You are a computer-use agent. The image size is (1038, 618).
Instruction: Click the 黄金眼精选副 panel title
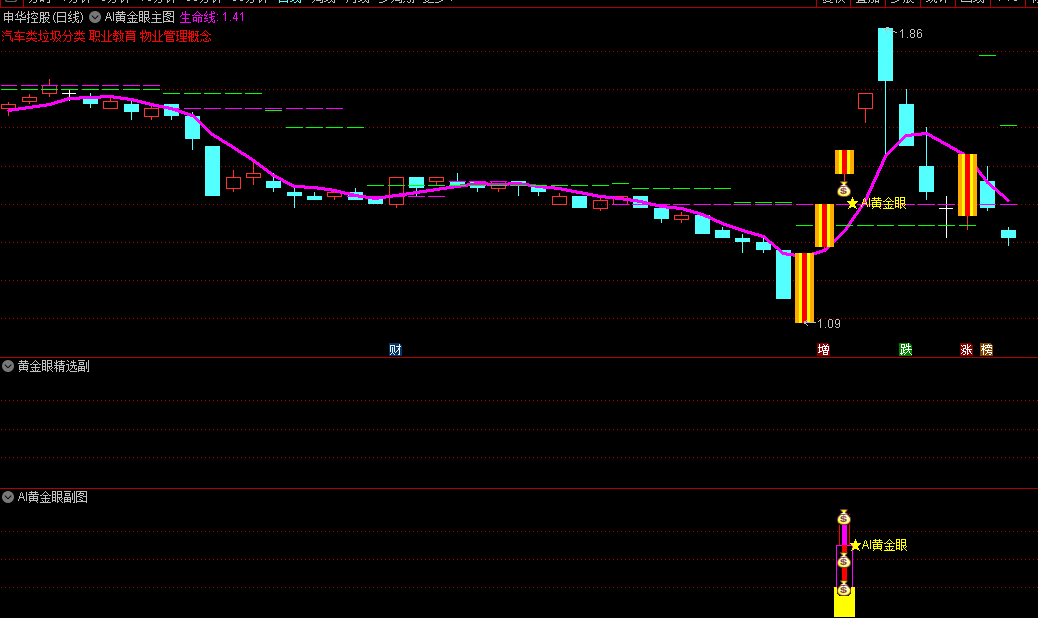click(x=54, y=366)
